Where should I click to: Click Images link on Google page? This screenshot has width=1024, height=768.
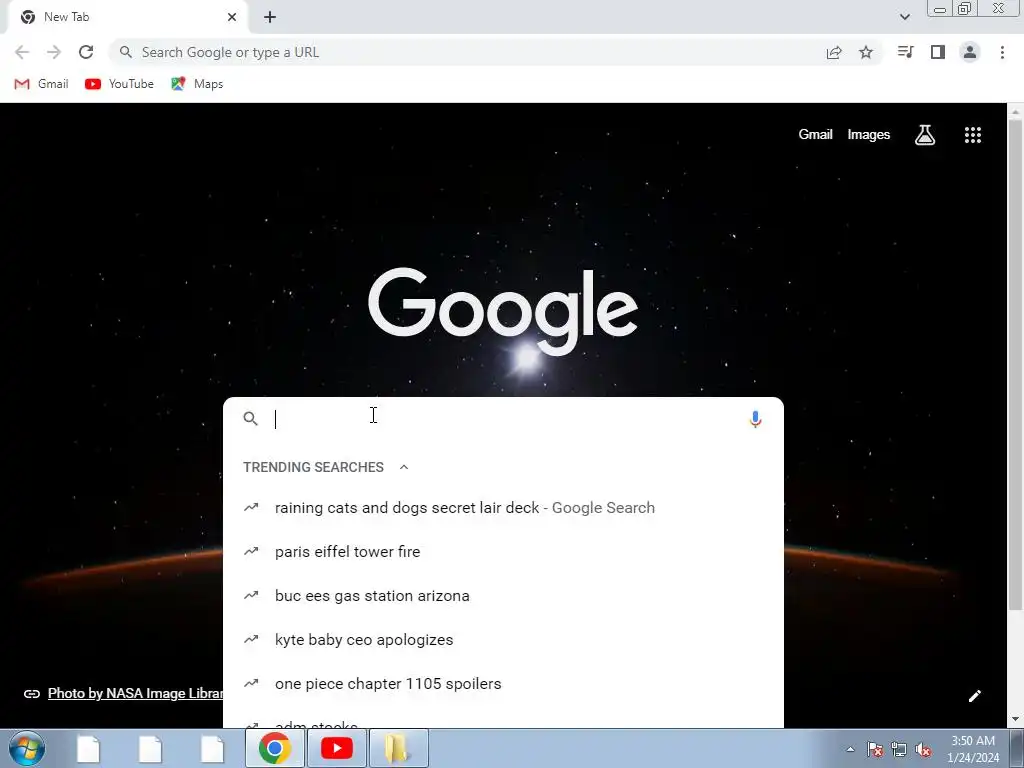[x=869, y=135]
